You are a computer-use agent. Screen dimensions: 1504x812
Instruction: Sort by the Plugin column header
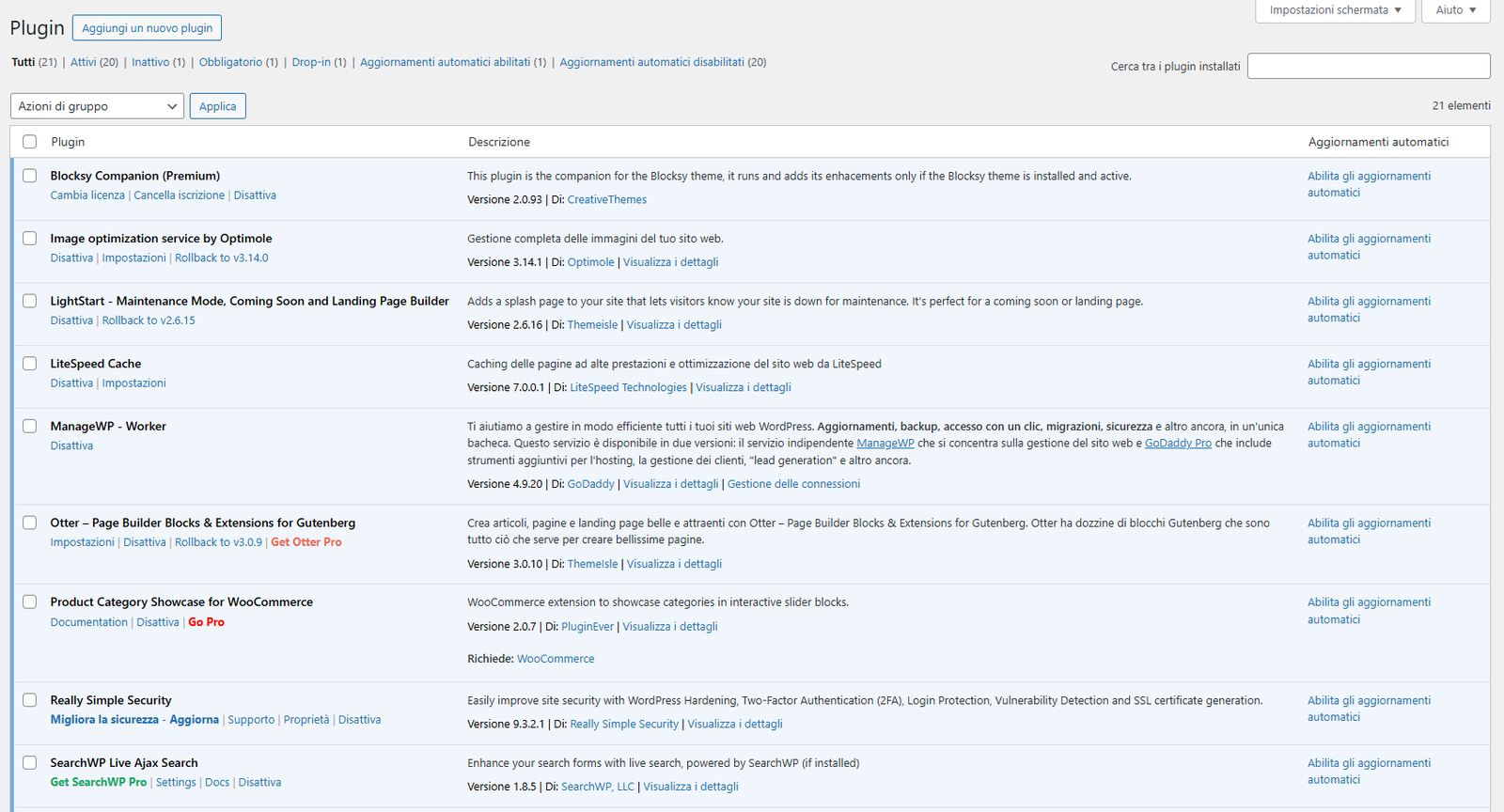coord(68,142)
